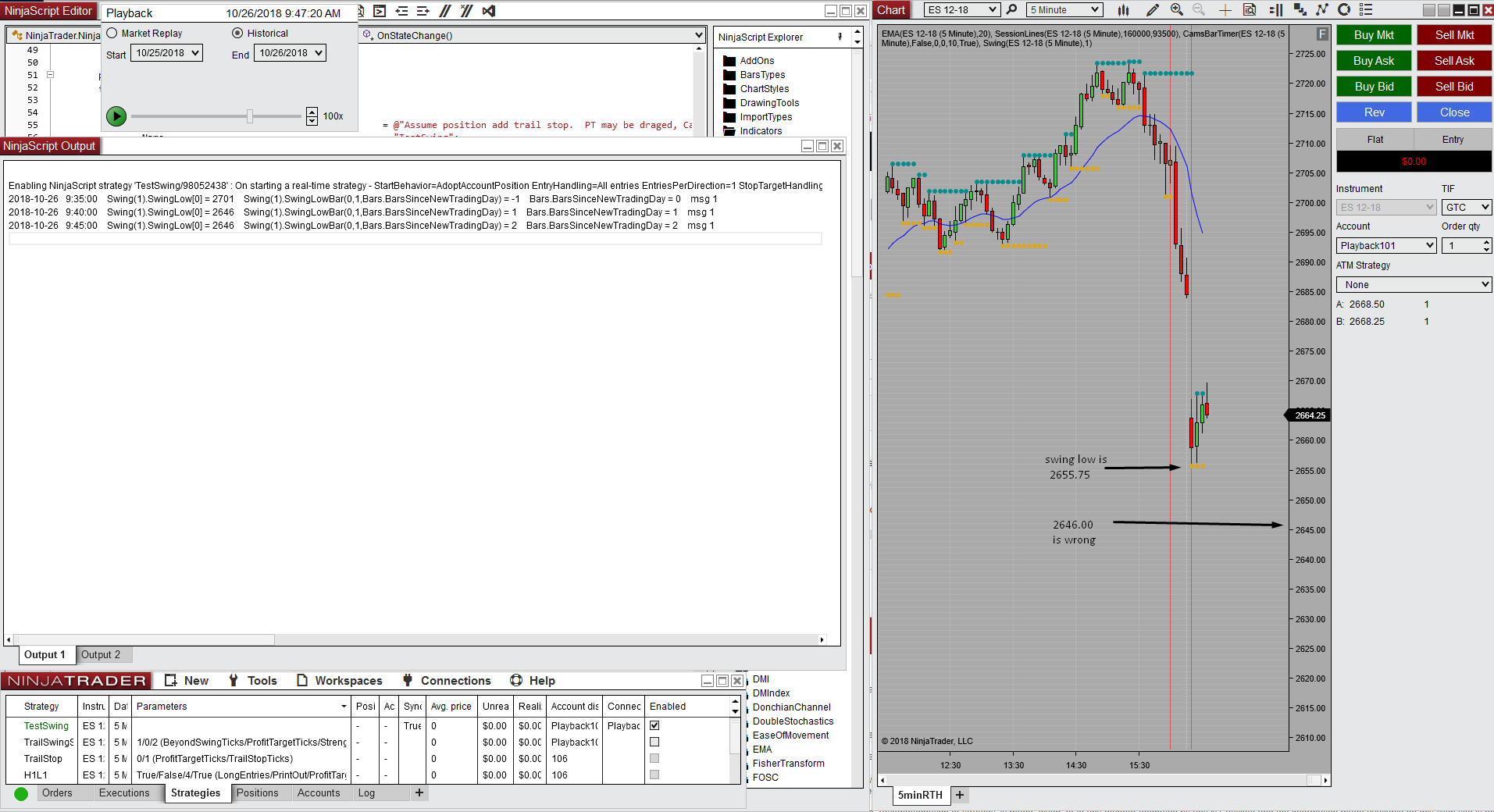Click the Buy Ask button
Viewport: 1494px width, 812px height.
[1374, 61]
